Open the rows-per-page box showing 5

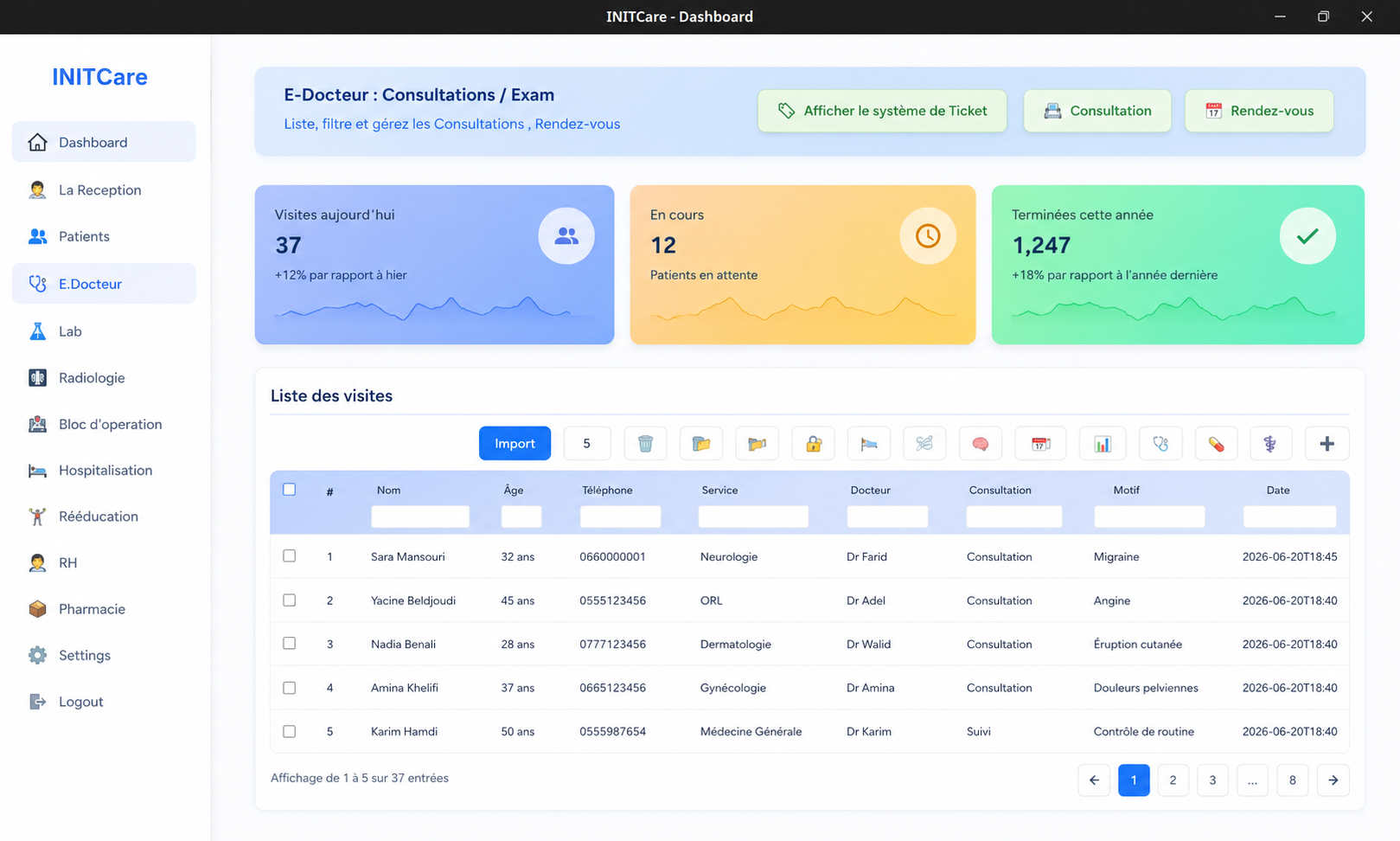(587, 444)
